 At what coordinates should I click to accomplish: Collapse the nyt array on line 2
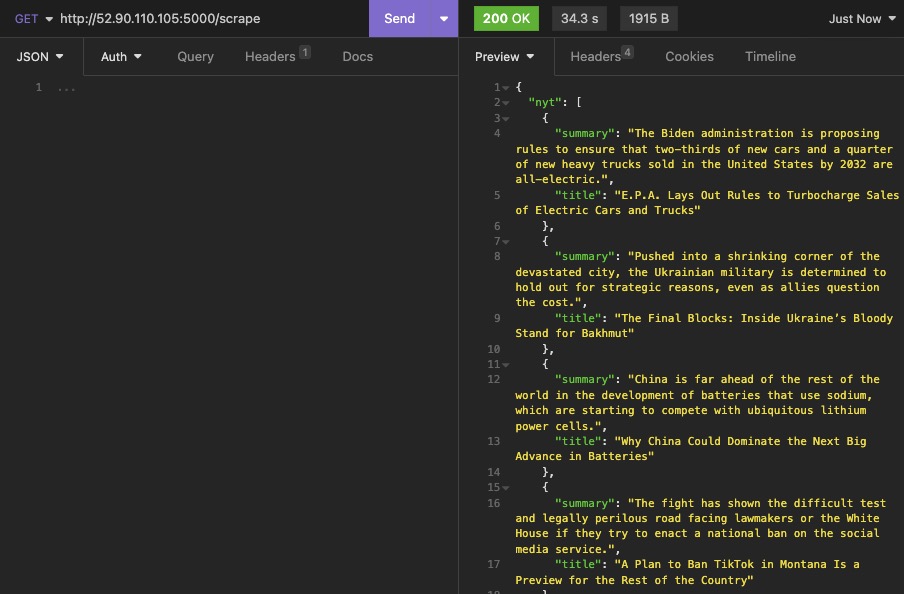(x=506, y=103)
